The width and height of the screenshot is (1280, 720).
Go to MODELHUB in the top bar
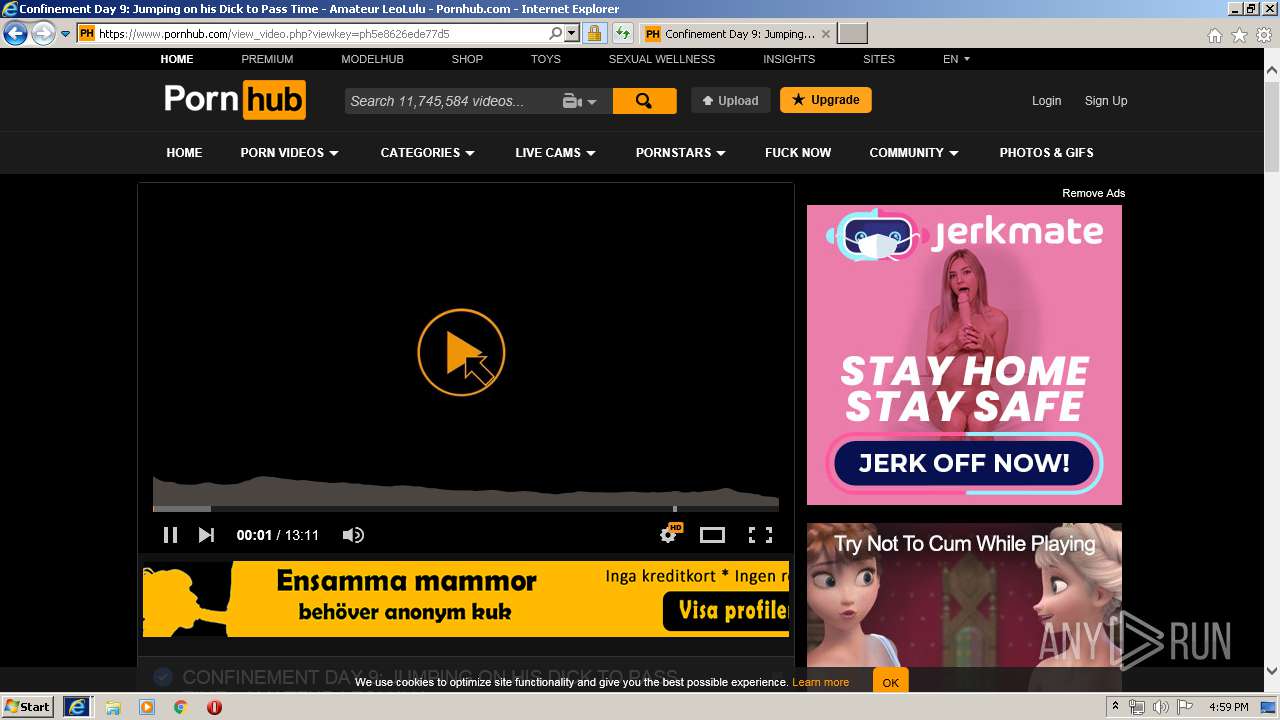(372, 59)
